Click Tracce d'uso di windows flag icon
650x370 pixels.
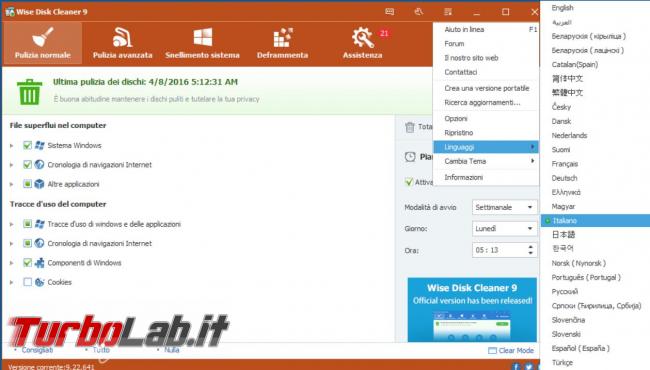pos(39,224)
